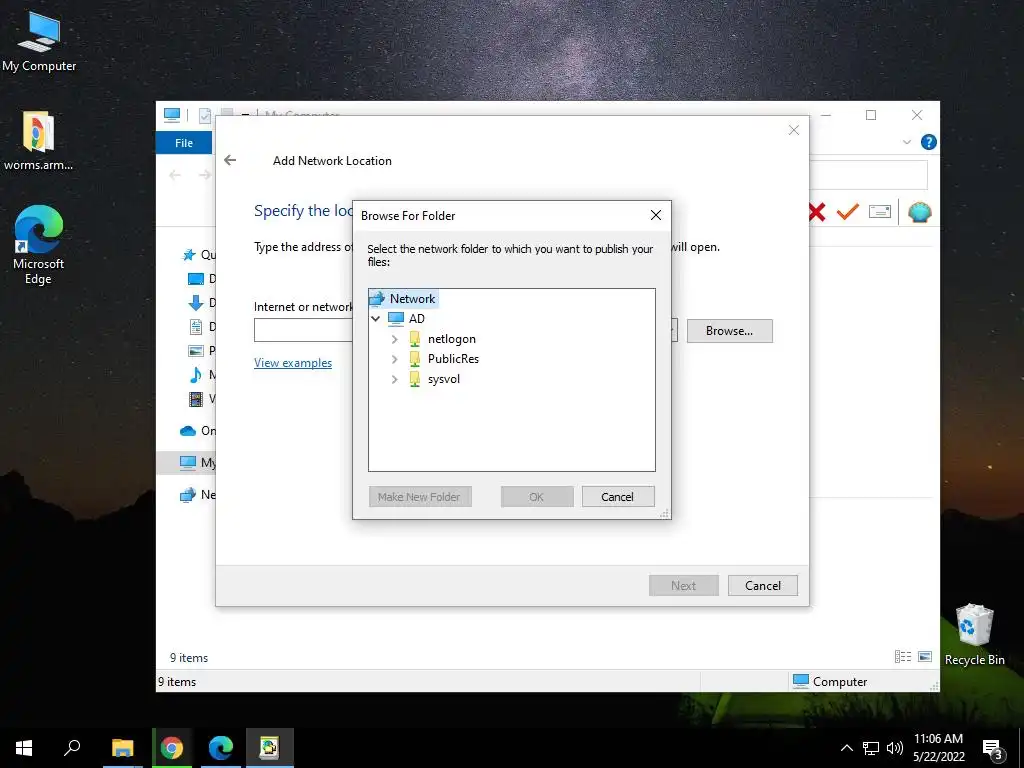Click the red X delete icon in Explorer
This screenshot has height=768, width=1024.
click(816, 212)
